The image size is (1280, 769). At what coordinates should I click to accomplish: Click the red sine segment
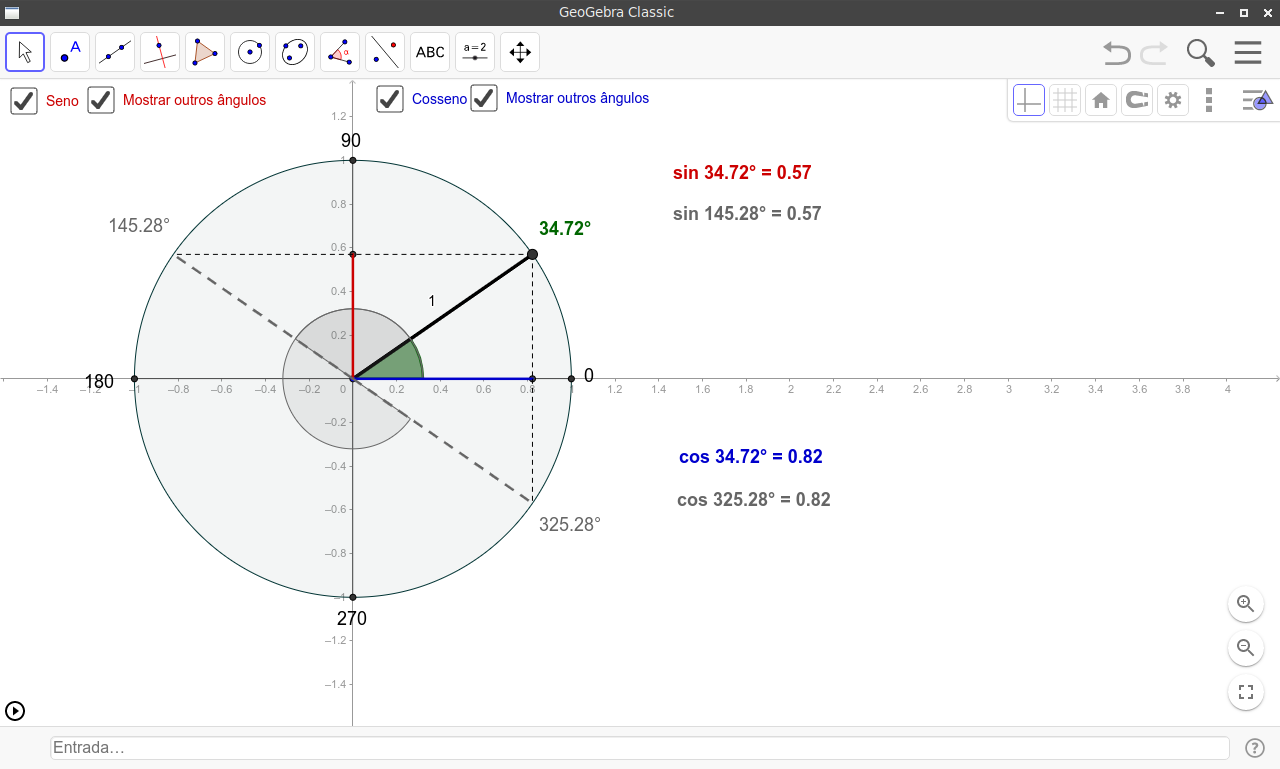353,317
